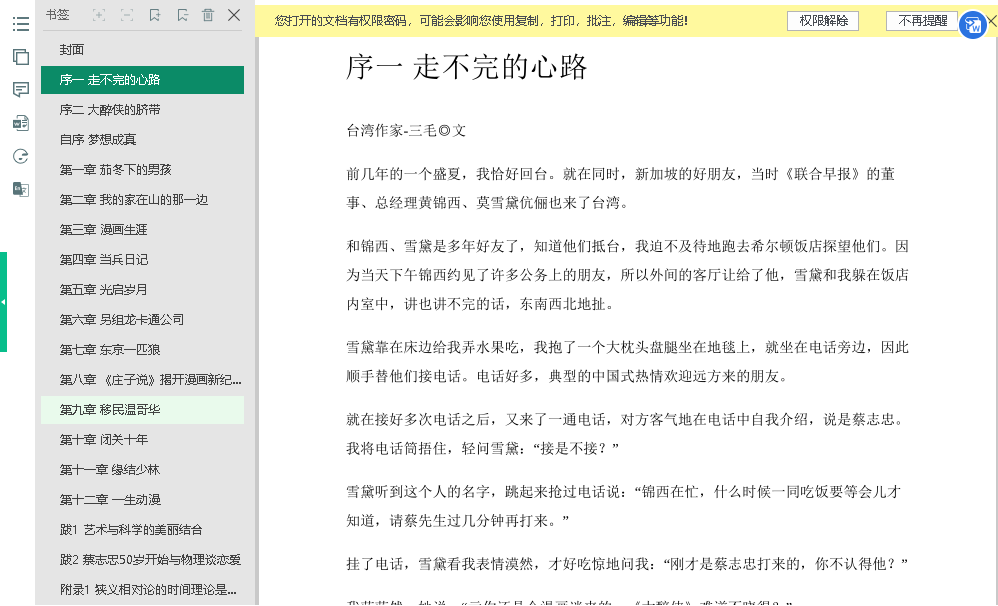The image size is (998, 606).
Task: Open the page thumbnails sidebar icon
Action: click(x=20, y=57)
